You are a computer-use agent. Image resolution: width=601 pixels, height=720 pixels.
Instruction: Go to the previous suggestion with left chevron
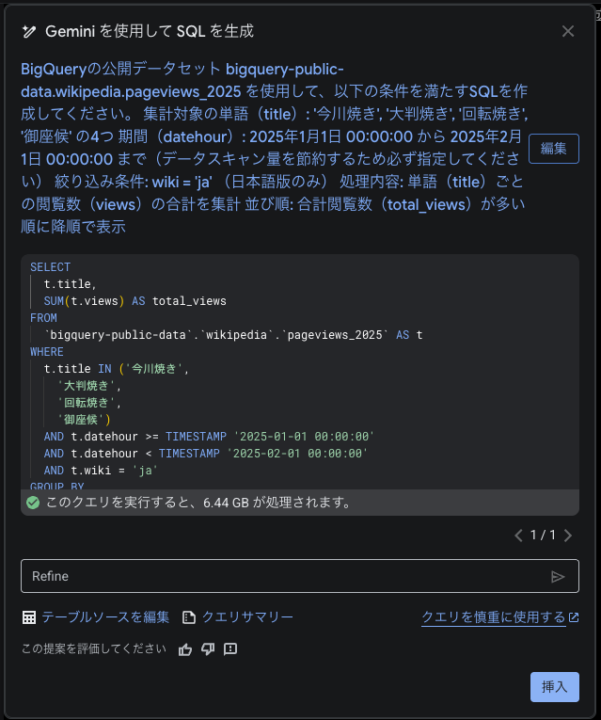pos(518,535)
